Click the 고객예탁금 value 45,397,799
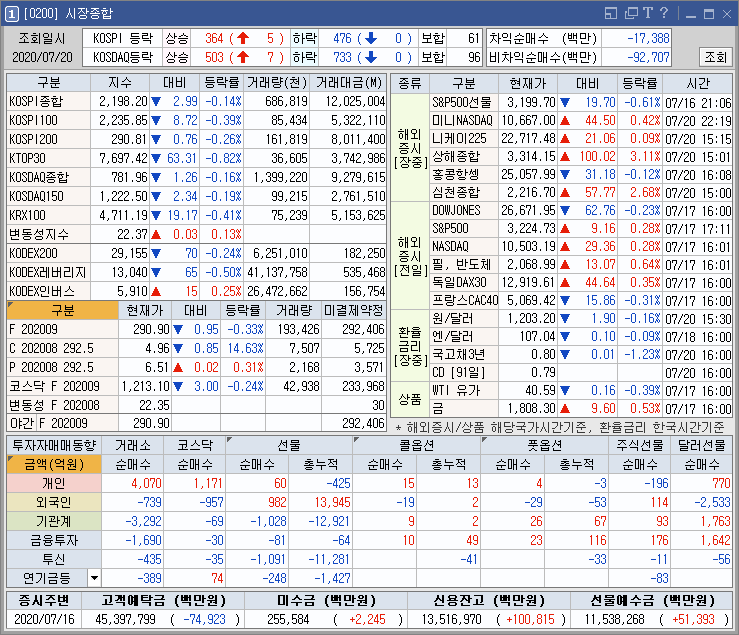 pos(125,619)
